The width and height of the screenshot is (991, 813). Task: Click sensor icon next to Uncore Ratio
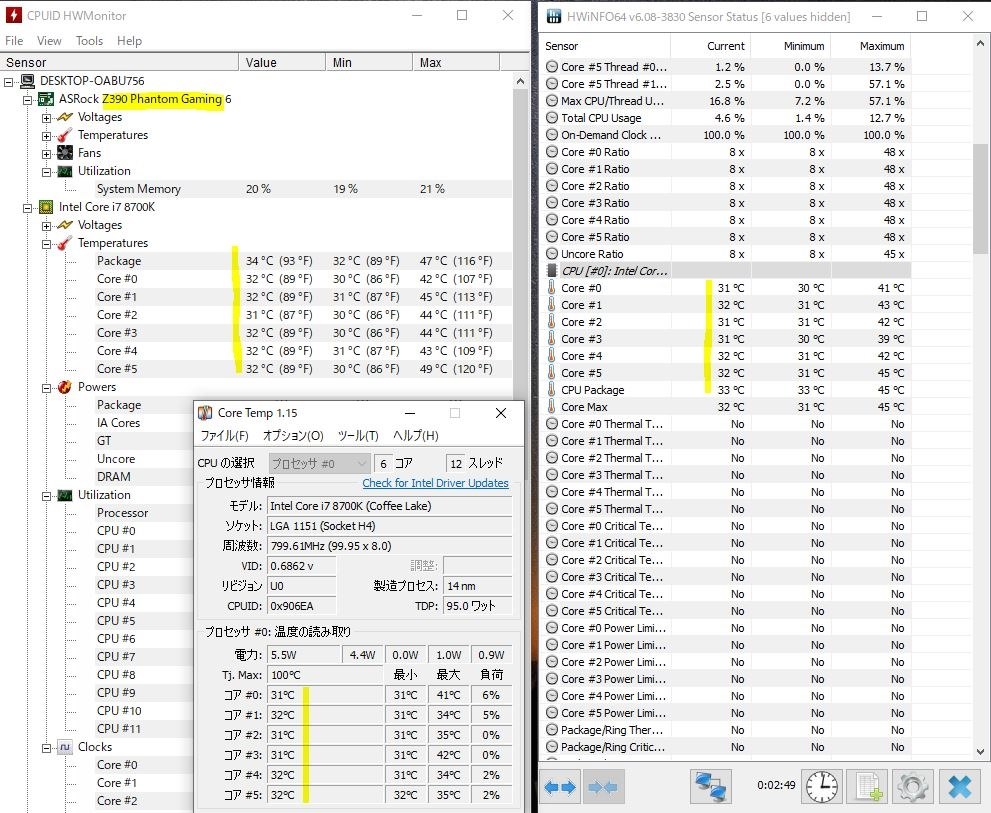[552, 254]
